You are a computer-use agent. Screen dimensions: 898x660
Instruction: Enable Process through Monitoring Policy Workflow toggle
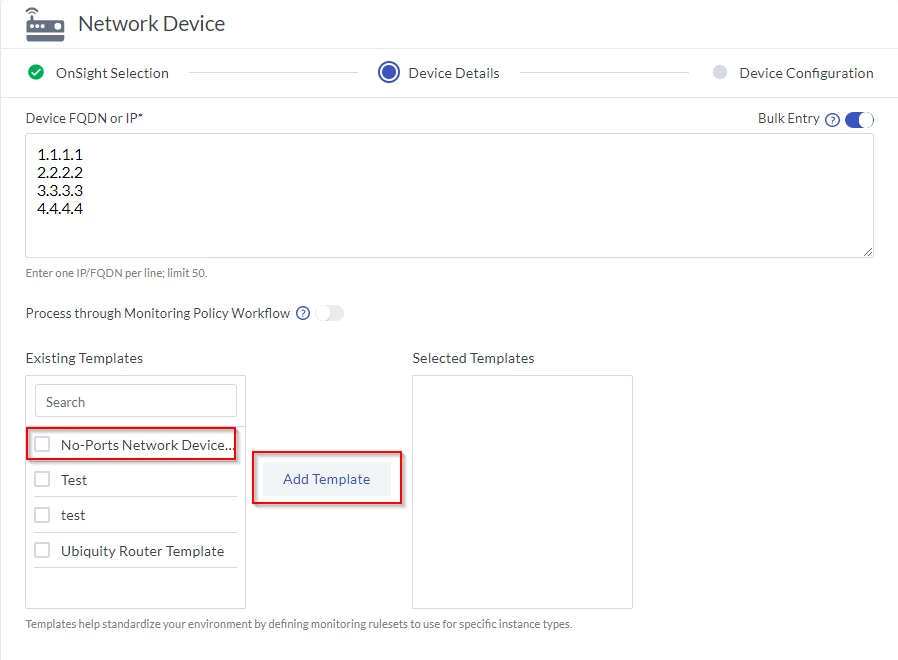[x=329, y=313]
